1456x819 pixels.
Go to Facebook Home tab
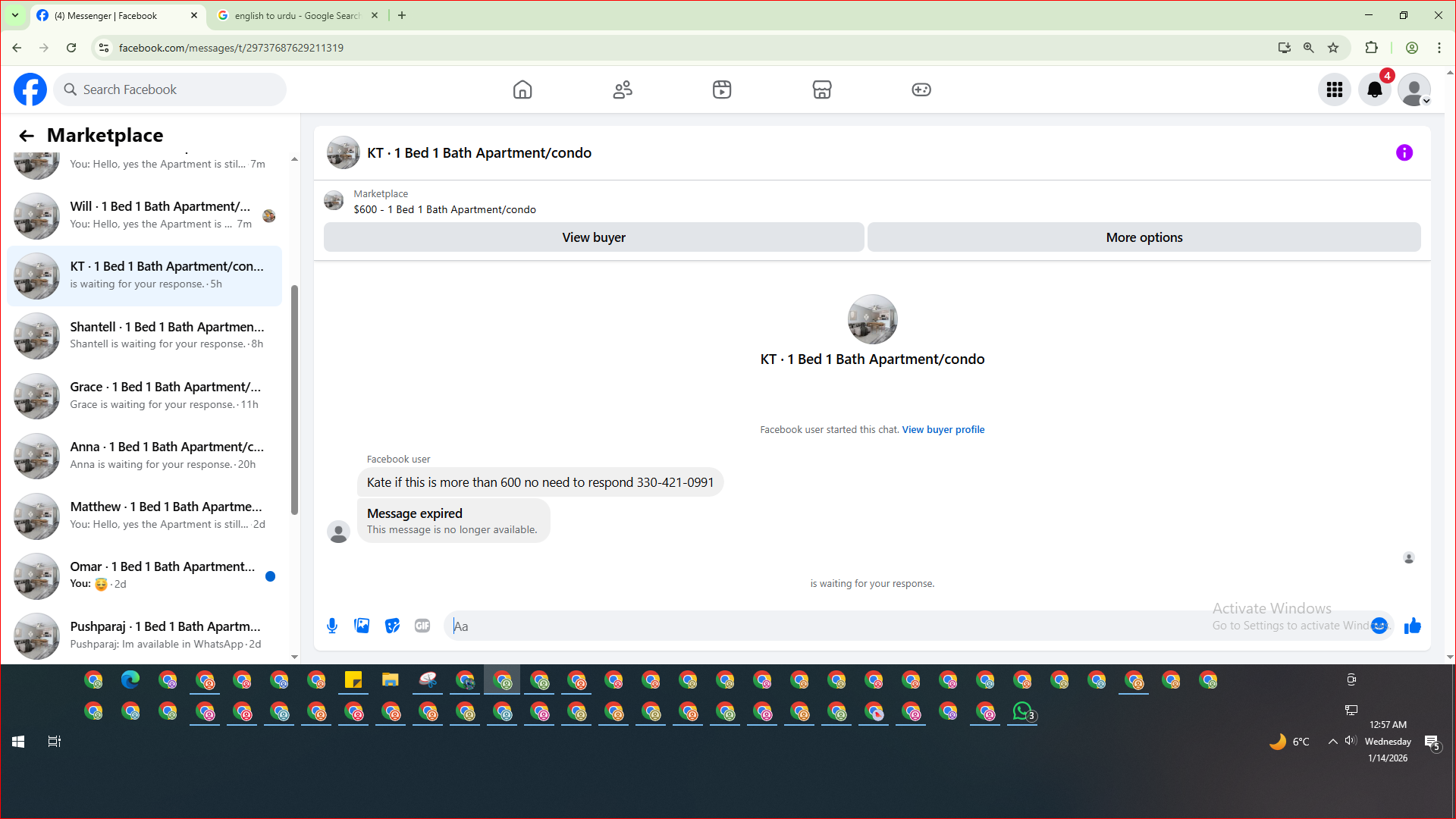[522, 89]
